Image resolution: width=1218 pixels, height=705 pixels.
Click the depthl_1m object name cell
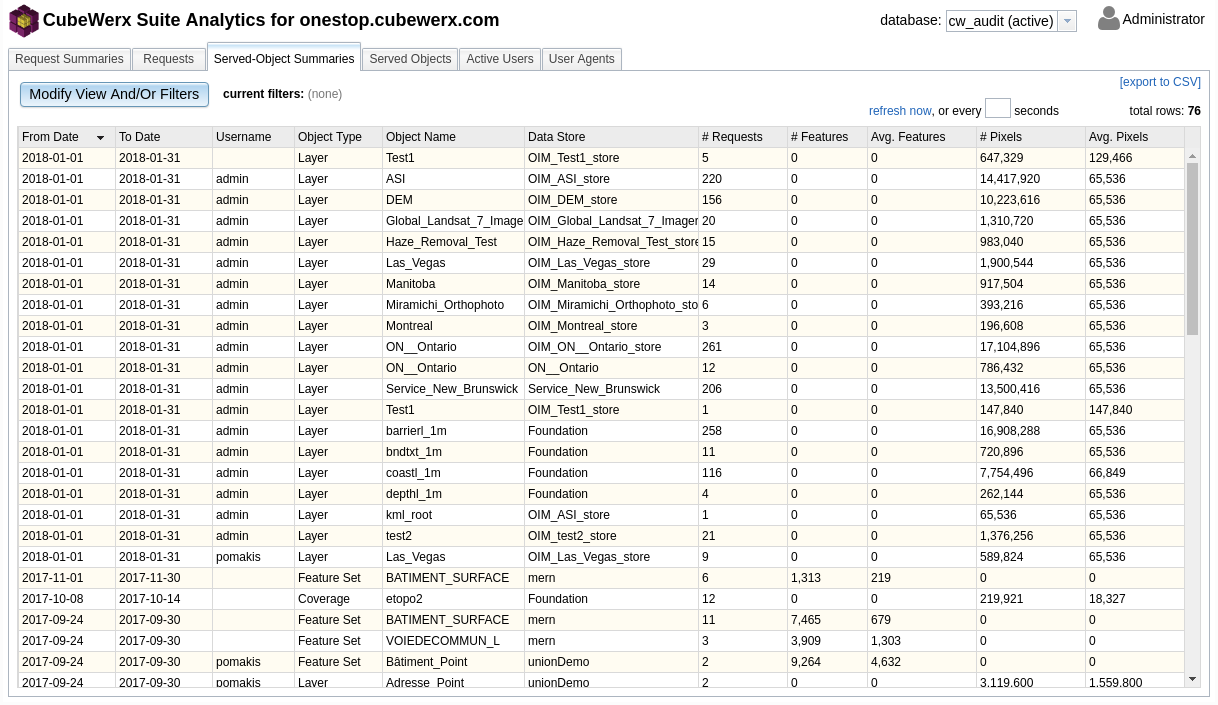pyautogui.click(x=453, y=494)
